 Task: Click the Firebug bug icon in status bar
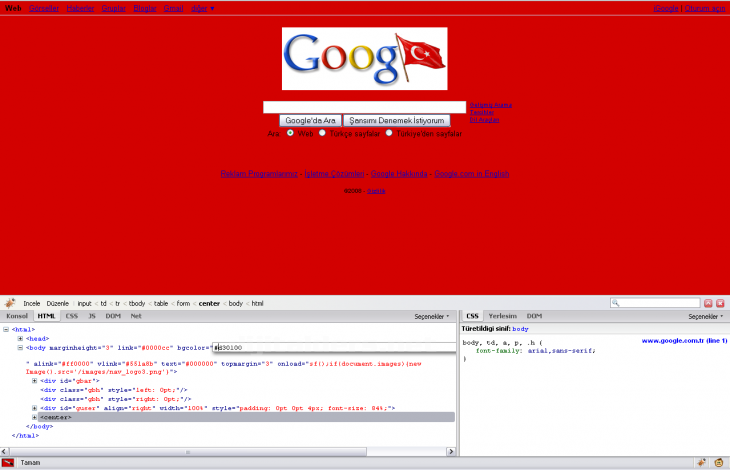pyautogui.click(x=701, y=463)
